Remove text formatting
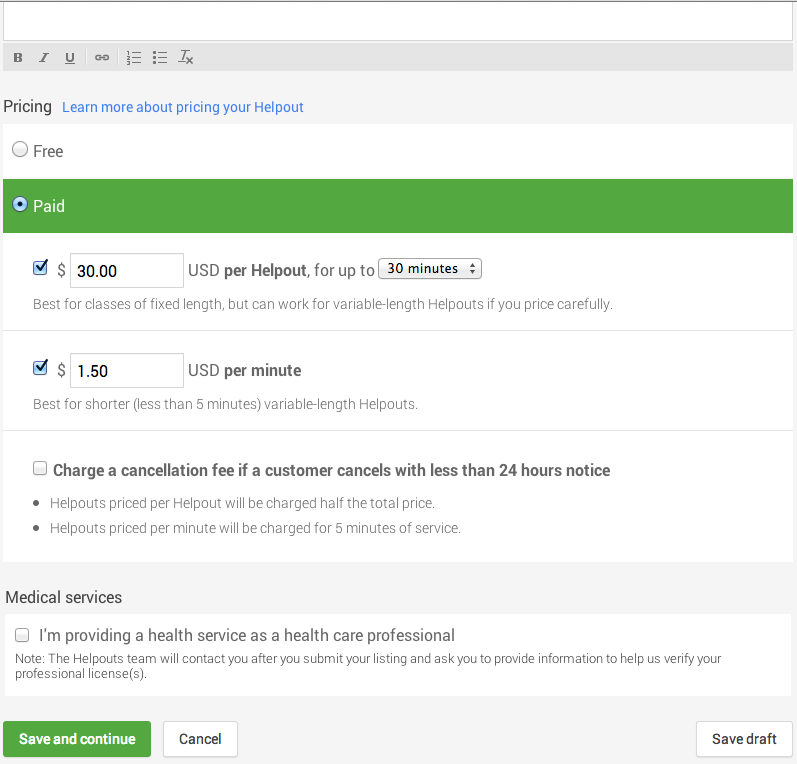797x764 pixels. [186, 57]
